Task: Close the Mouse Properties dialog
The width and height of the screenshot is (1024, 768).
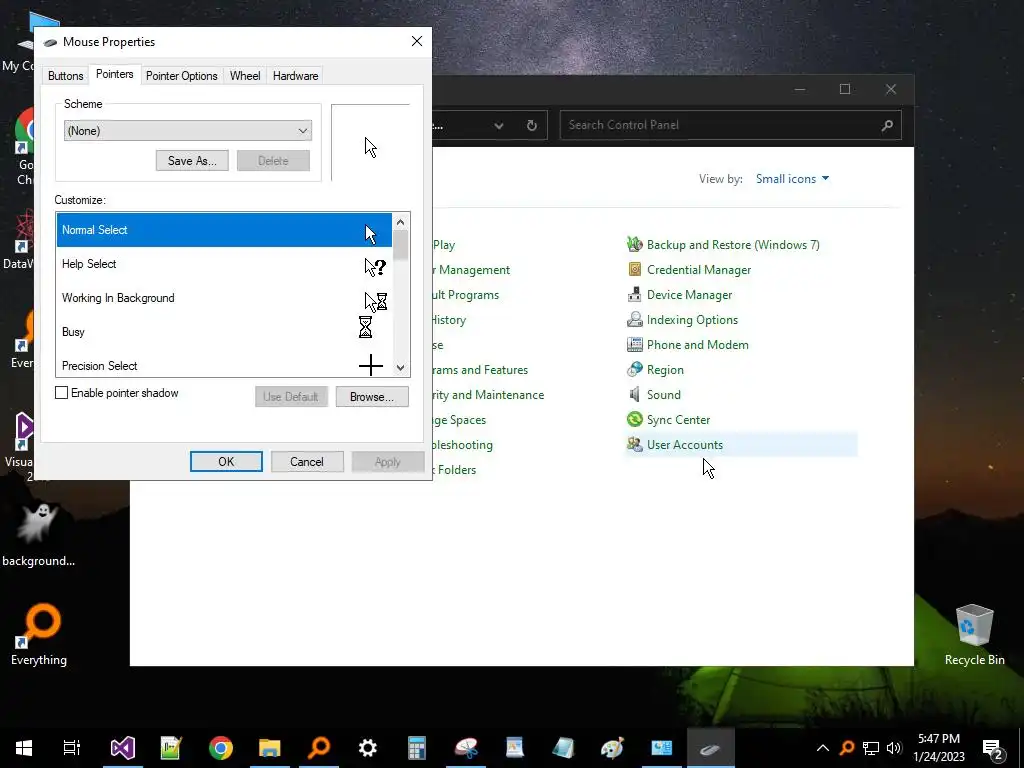Action: (x=417, y=41)
